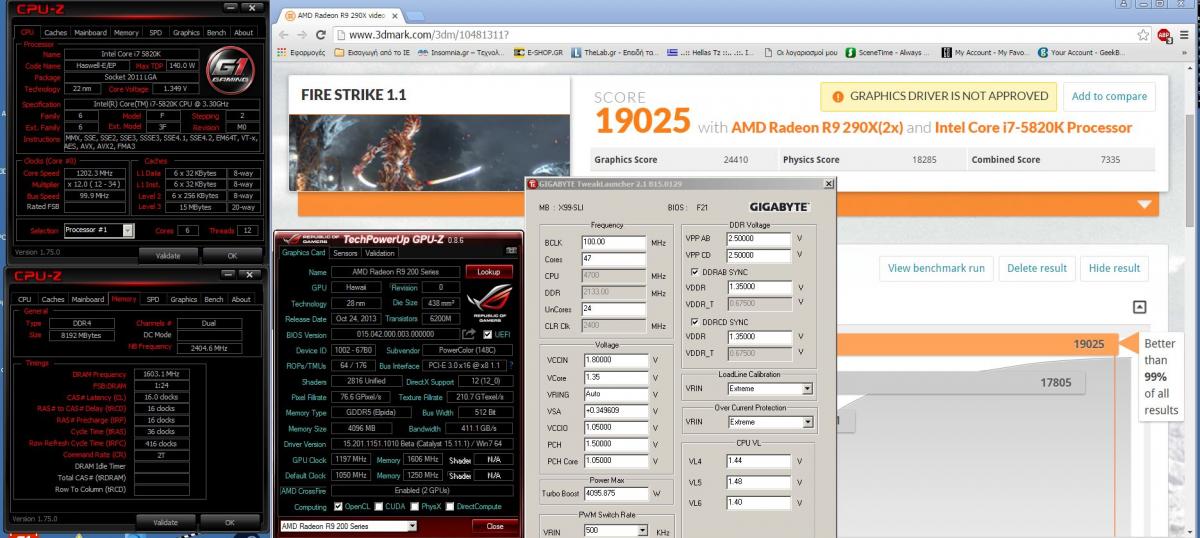Image resolution: width=1200 pixels, height=538 pixels.
Task: Go back using Chrome's back arrow
Action: click(282, 35)
